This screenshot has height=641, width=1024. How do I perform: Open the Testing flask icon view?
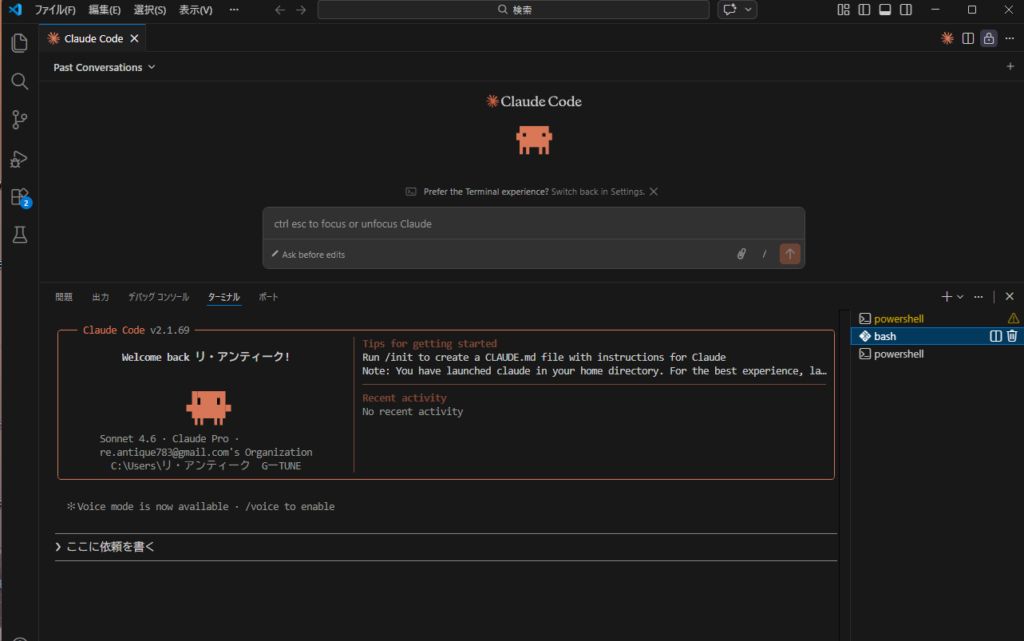click(x=18, y=235)
